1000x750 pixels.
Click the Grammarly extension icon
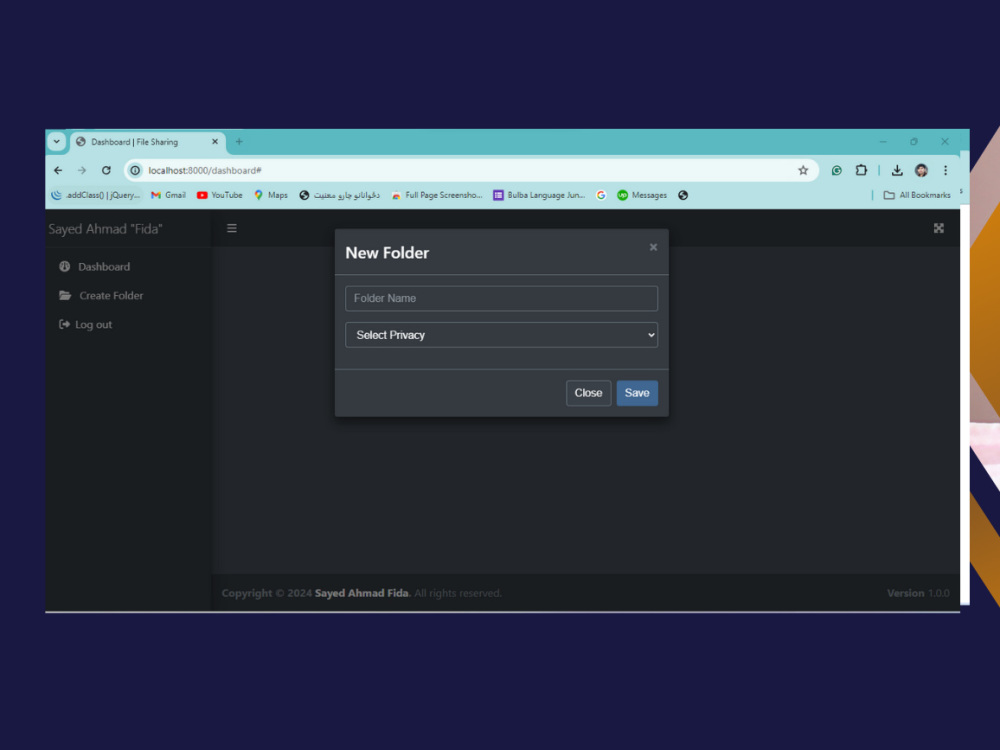click(837, 170)
